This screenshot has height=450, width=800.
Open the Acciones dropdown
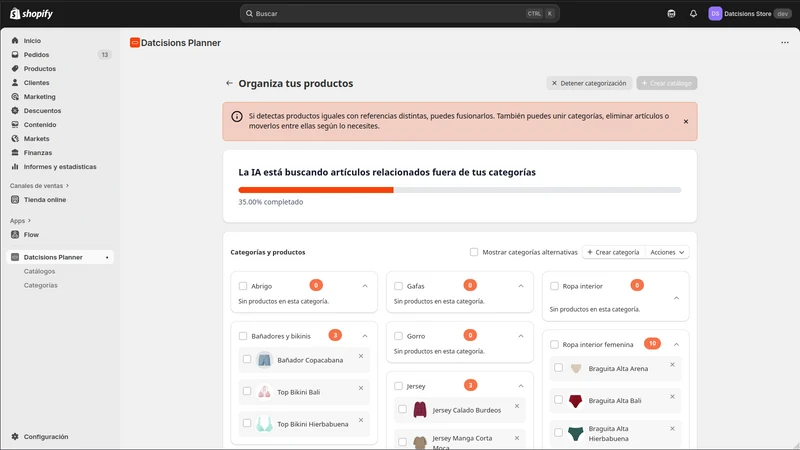tap(667, 252)
